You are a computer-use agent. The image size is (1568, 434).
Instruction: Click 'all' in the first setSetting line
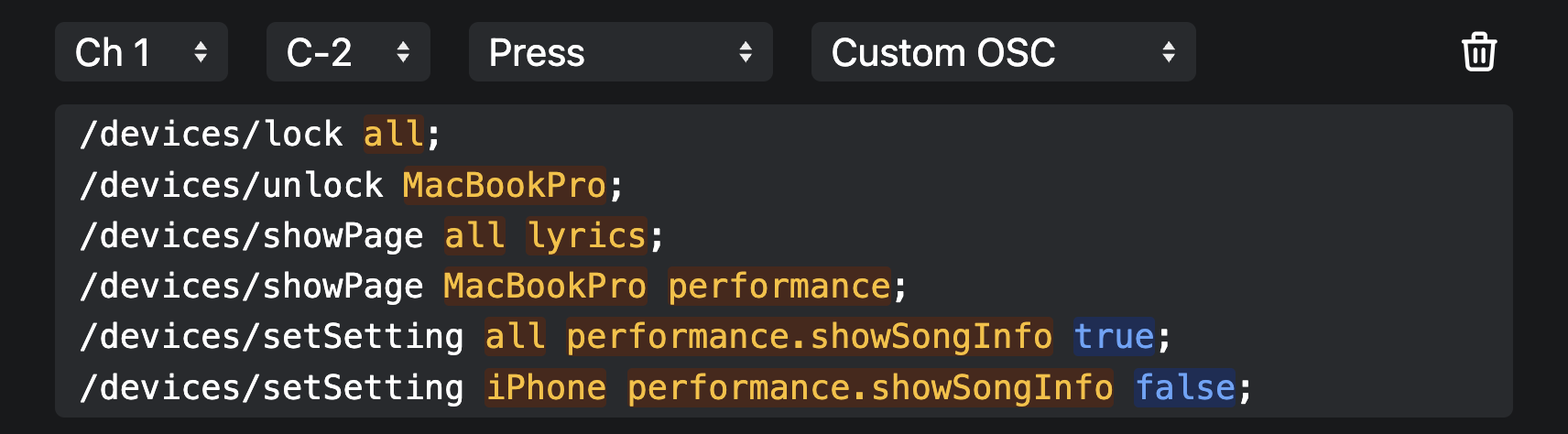(515, 337)
